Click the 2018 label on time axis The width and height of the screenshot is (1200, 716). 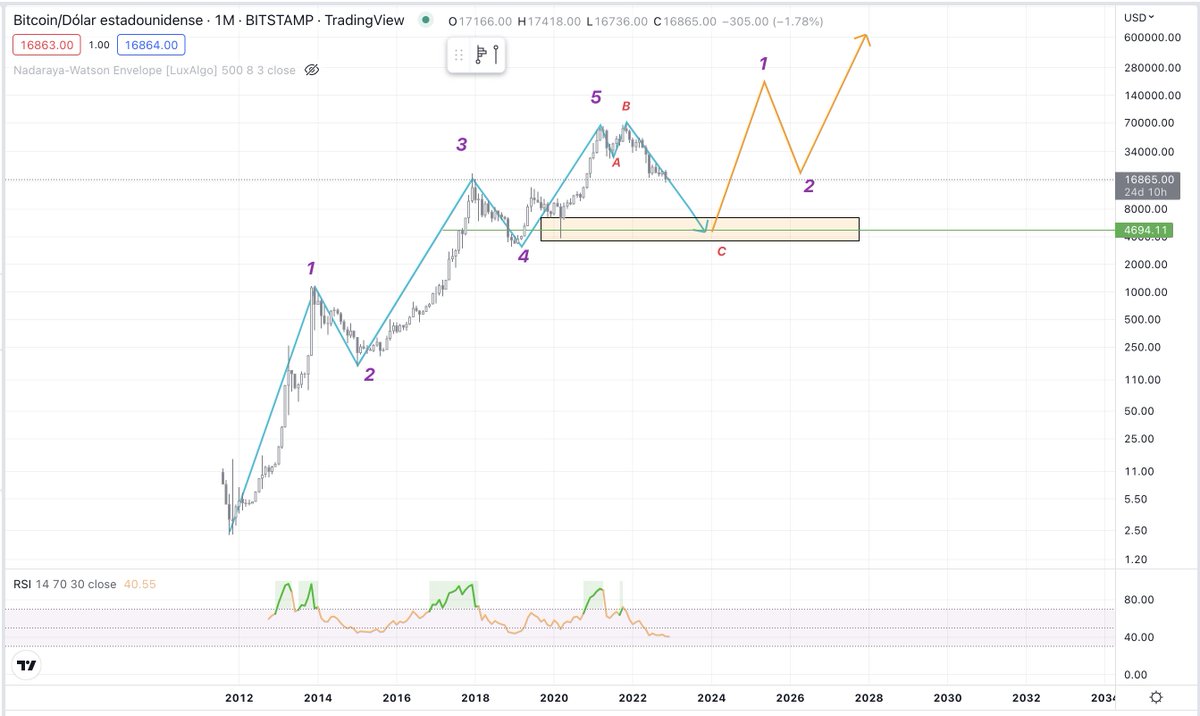tap(475, 698)
